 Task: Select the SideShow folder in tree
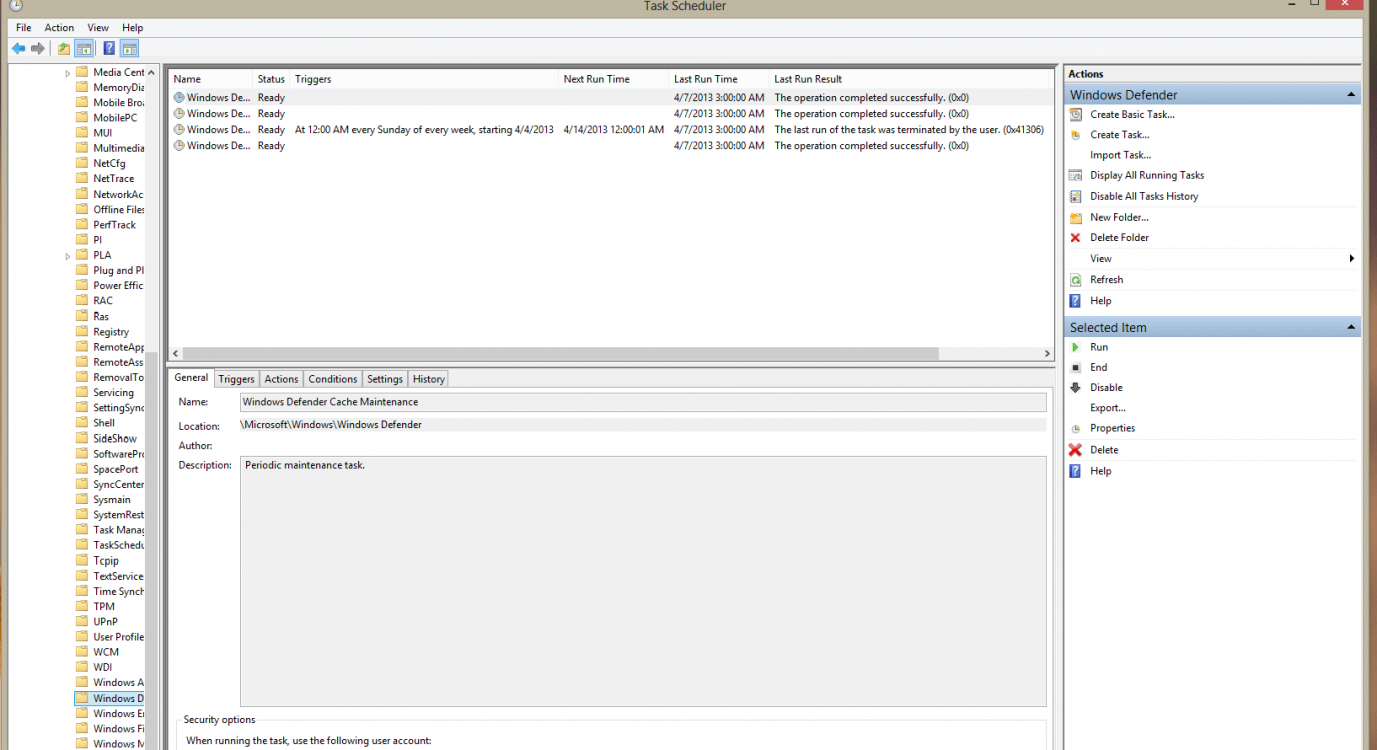107,438
